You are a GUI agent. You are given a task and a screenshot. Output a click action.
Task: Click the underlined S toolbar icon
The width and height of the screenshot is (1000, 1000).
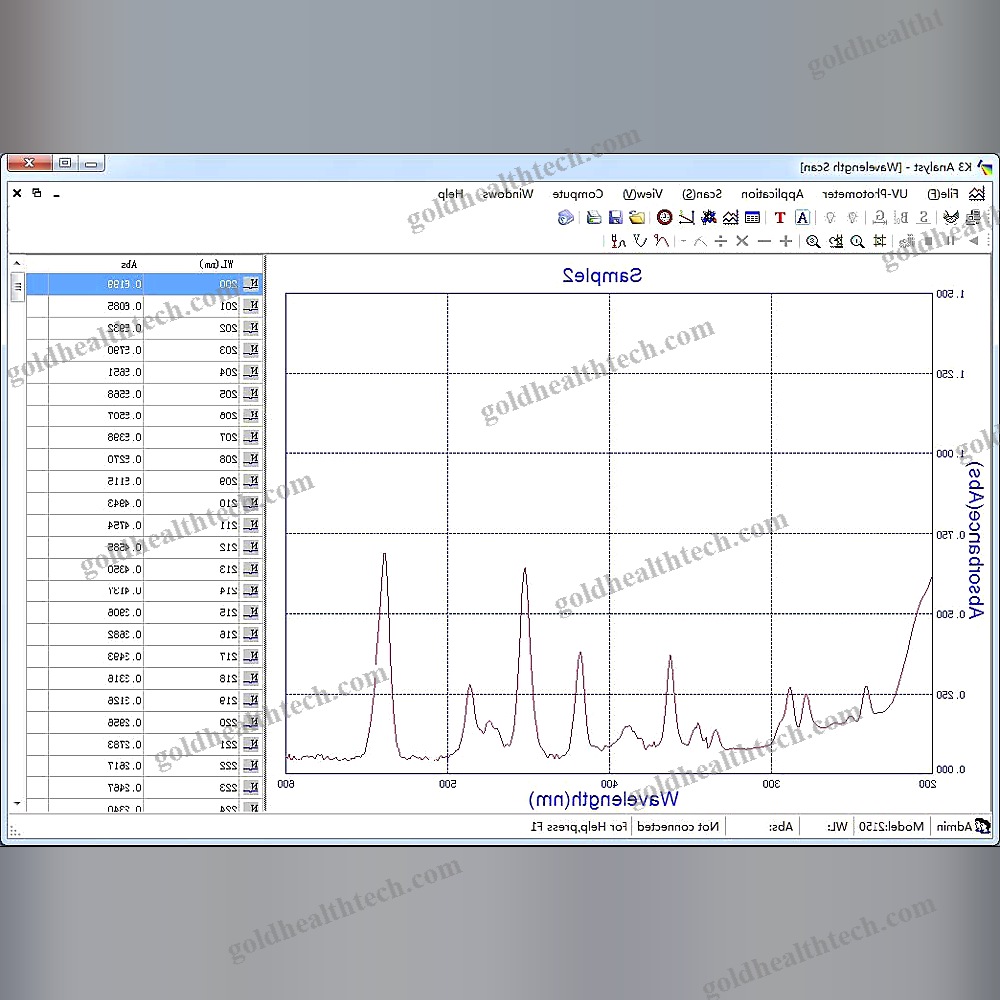coord(923,217)
